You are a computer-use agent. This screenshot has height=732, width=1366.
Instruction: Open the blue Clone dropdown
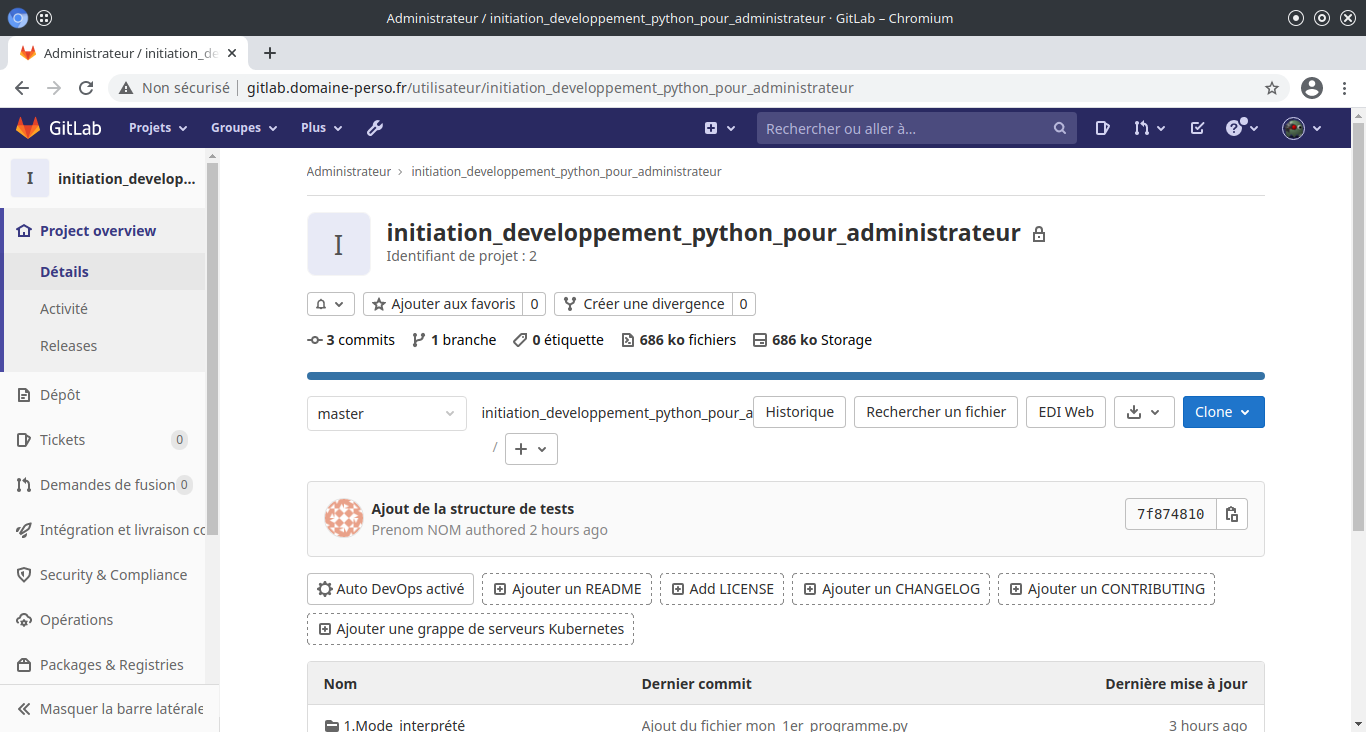click(x=1223, y=412)
